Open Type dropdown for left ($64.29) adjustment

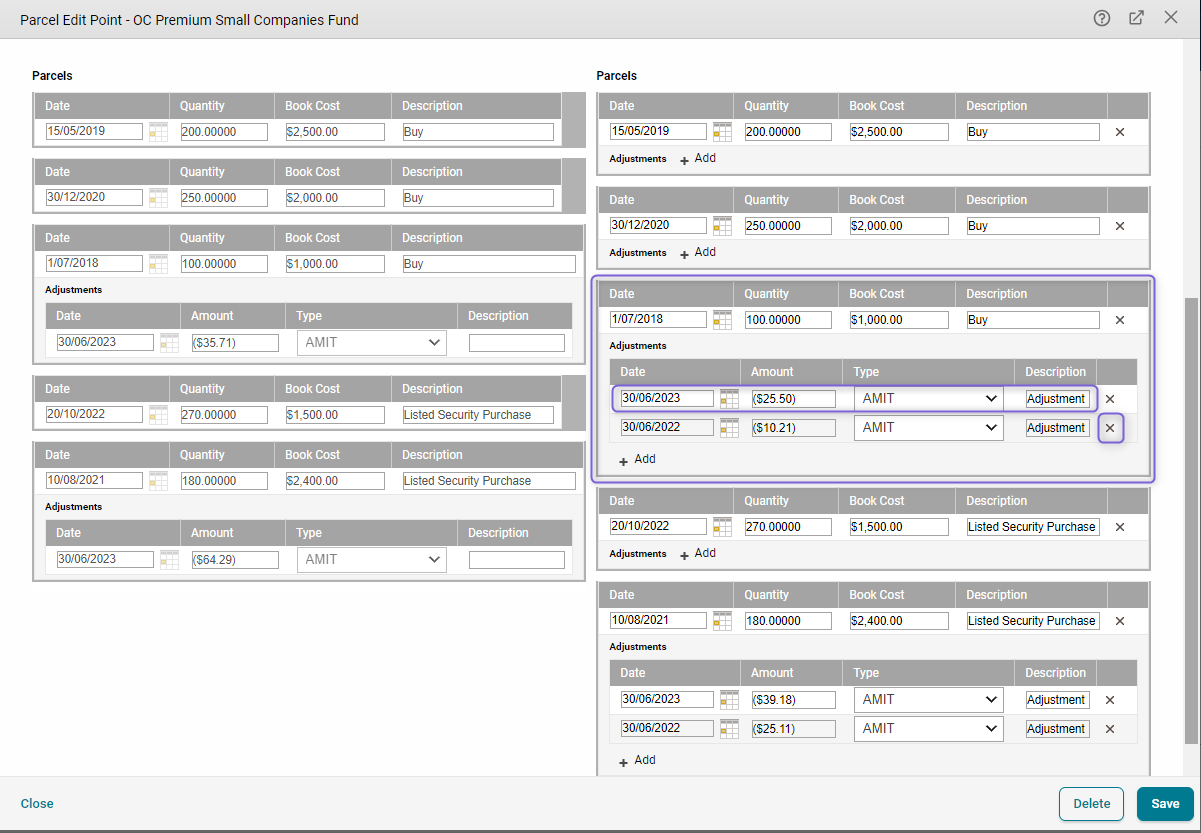[371, 559]
